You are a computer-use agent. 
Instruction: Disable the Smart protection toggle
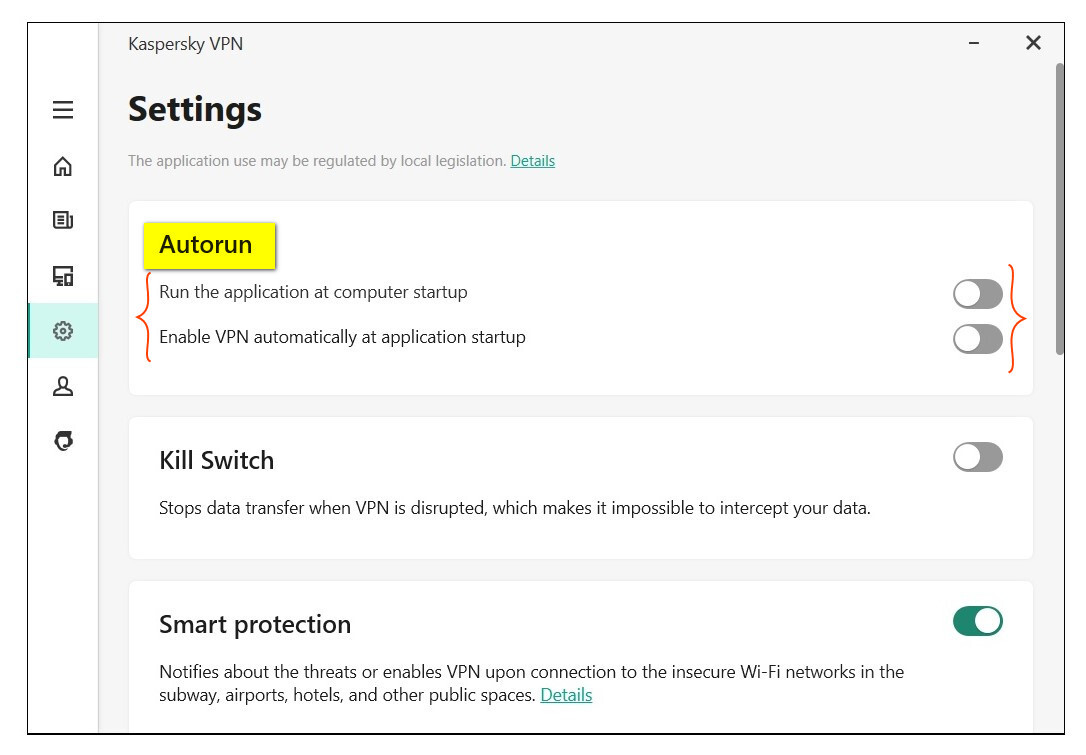coord(977,621)
